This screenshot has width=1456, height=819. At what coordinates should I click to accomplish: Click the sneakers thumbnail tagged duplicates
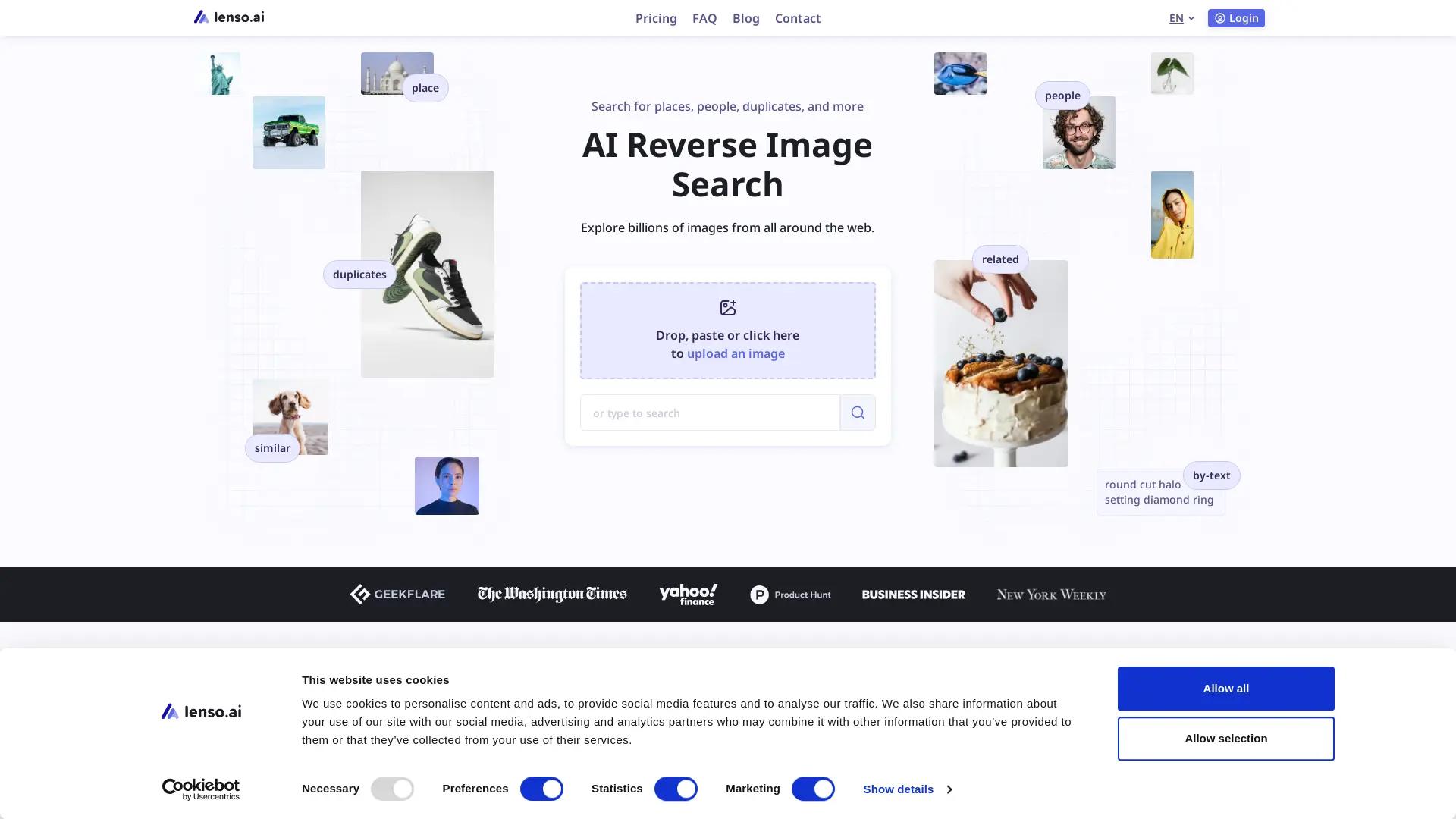click(x=427, y=274)
